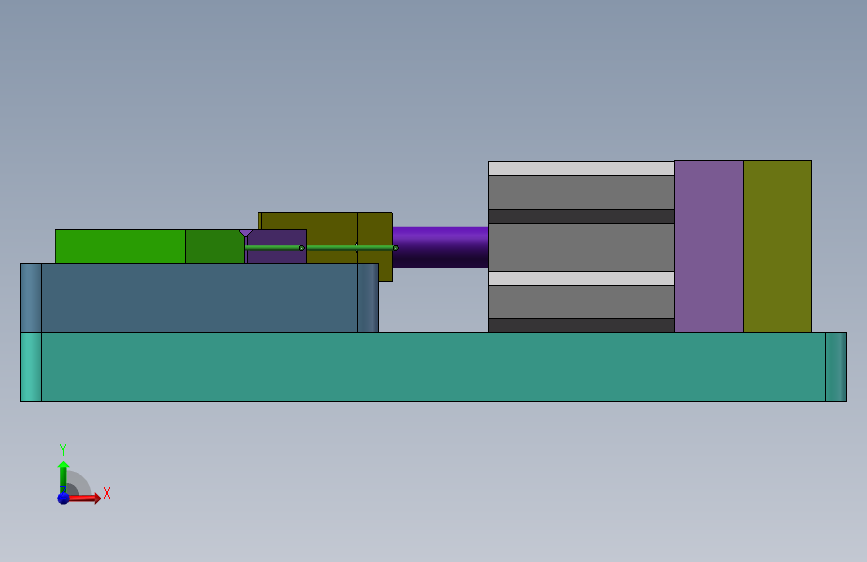This screenshot has height=562, width=867.
Task: Click the blue Z axis origin ball
Action: [x=64, y=498]
